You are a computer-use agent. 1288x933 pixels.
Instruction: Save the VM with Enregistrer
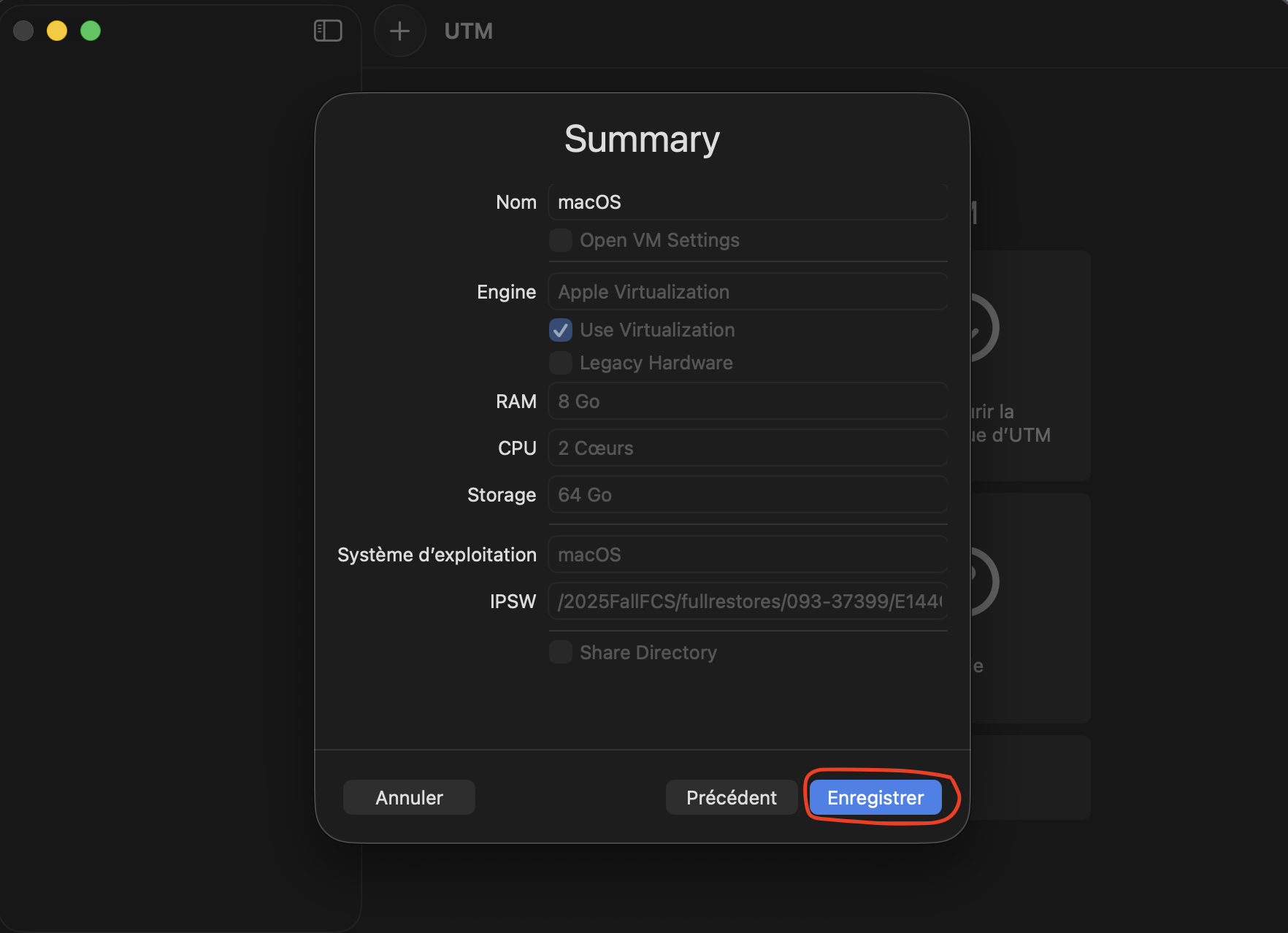click(x=875, y=797)
